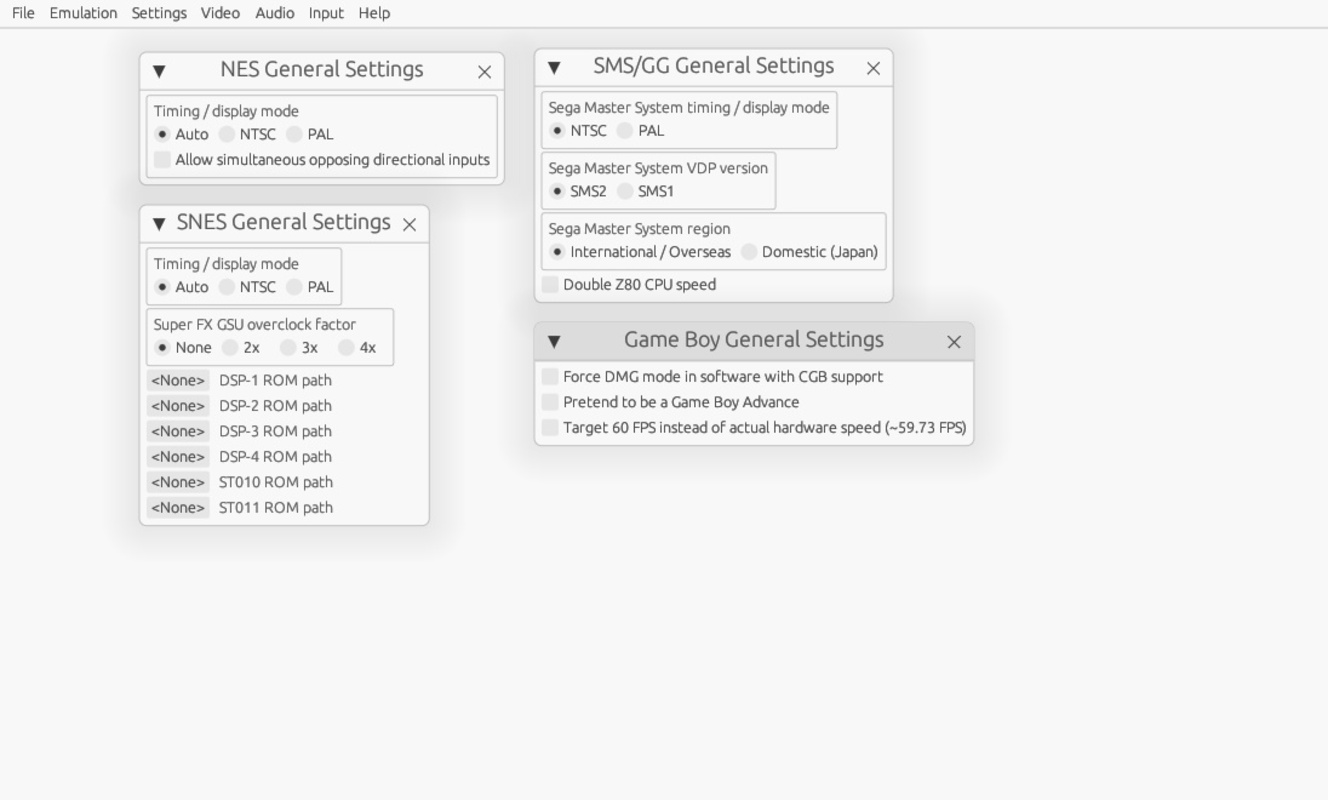The image size is (1328, 800).
Task: Close the NES General Settings window
Action: [485, 72]
